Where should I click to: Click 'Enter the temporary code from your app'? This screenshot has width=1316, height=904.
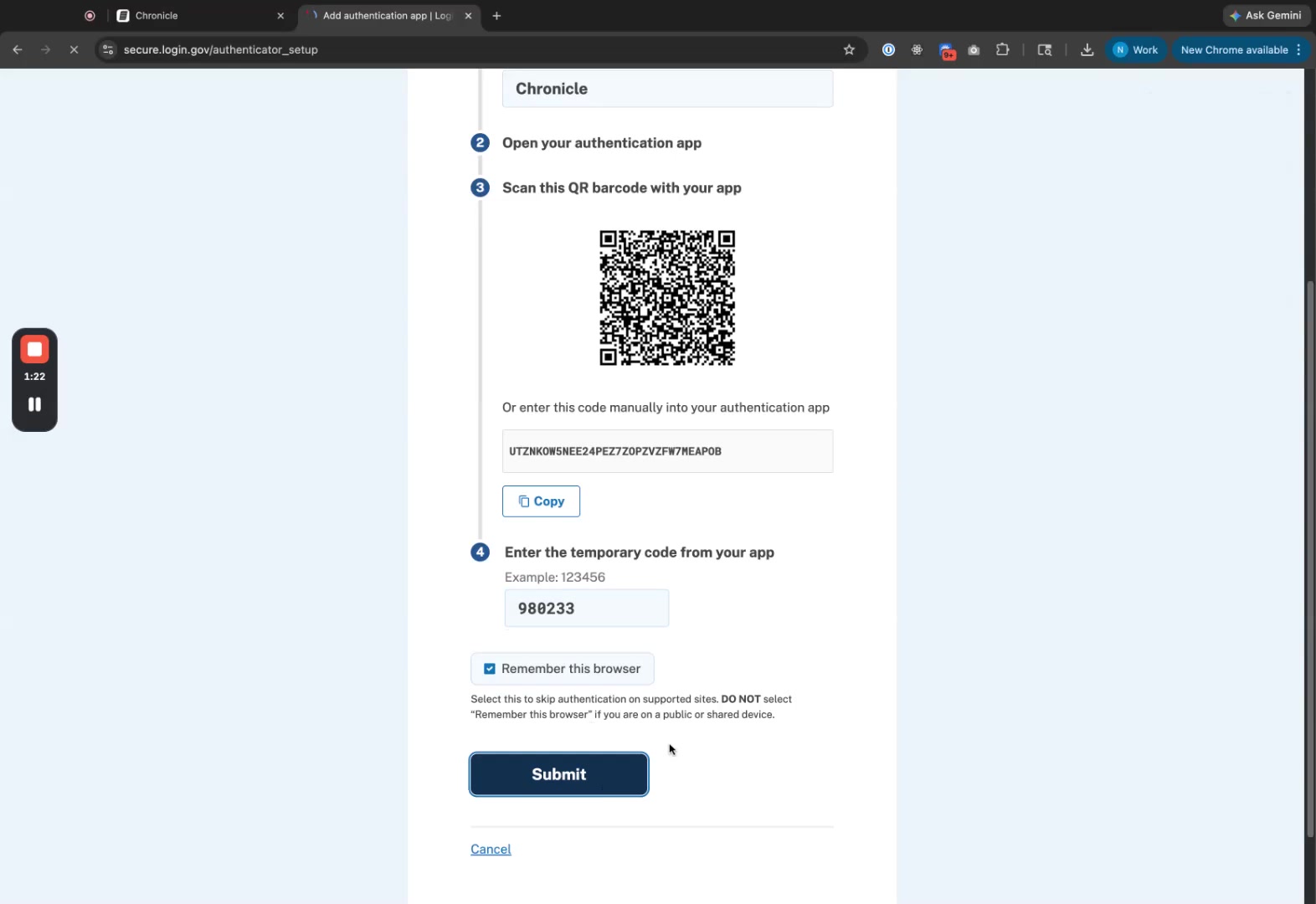tap(640, 552)
